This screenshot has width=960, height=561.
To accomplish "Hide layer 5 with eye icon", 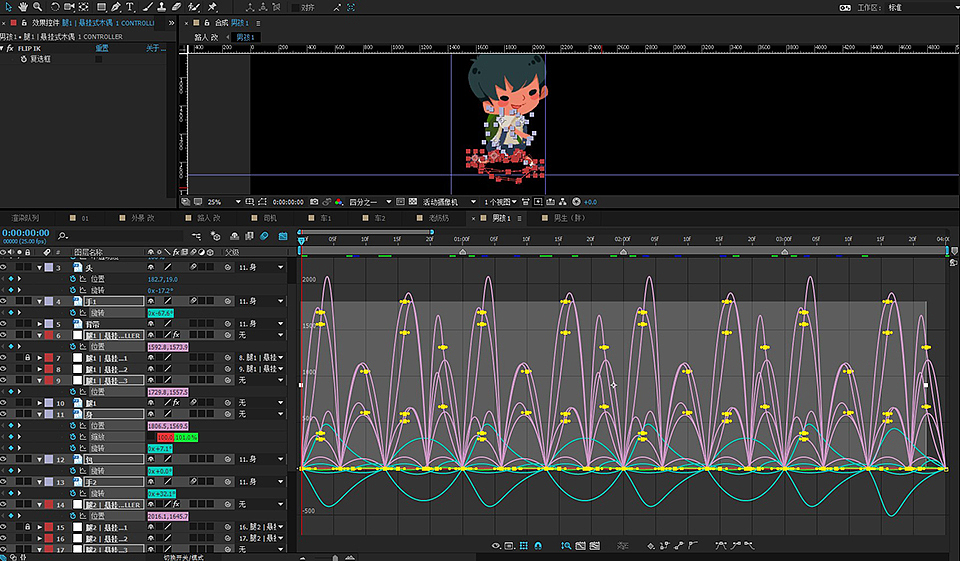I will pos(4,323).
